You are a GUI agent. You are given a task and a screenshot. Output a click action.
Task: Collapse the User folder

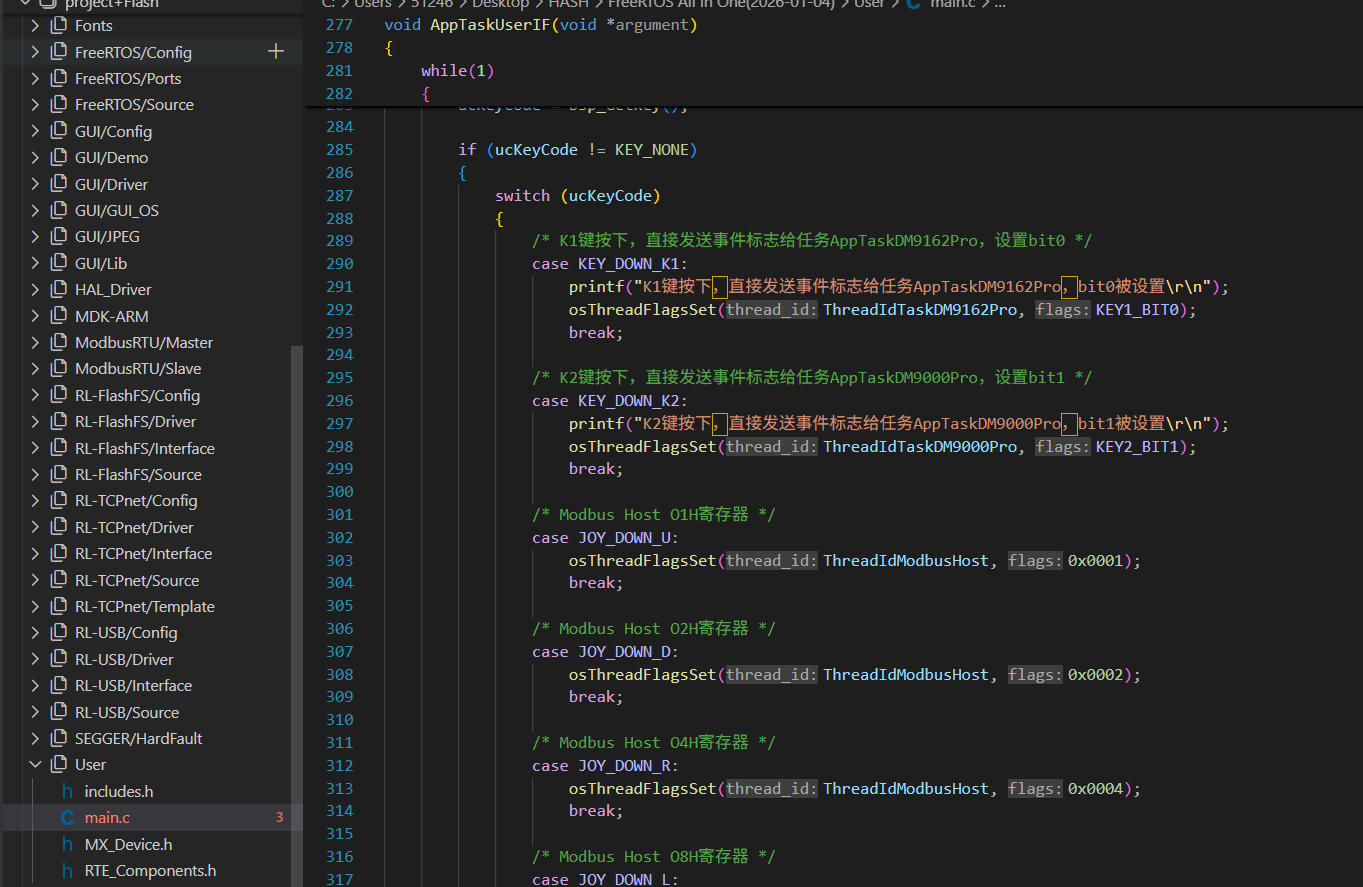pyautogui.click(x=36, y=765)
